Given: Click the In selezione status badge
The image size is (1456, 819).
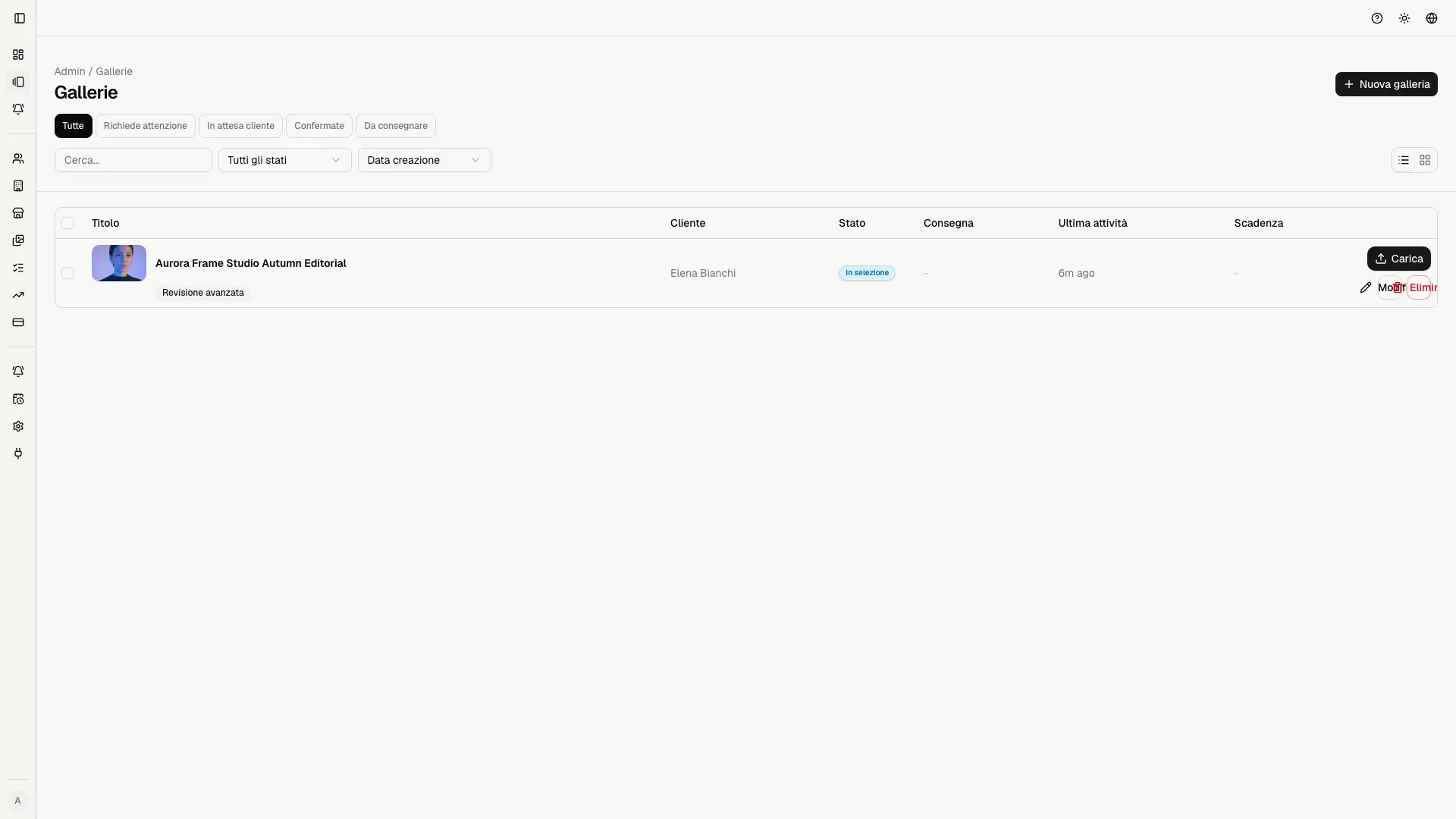Looking at the screenshot, I should (867, 273).
